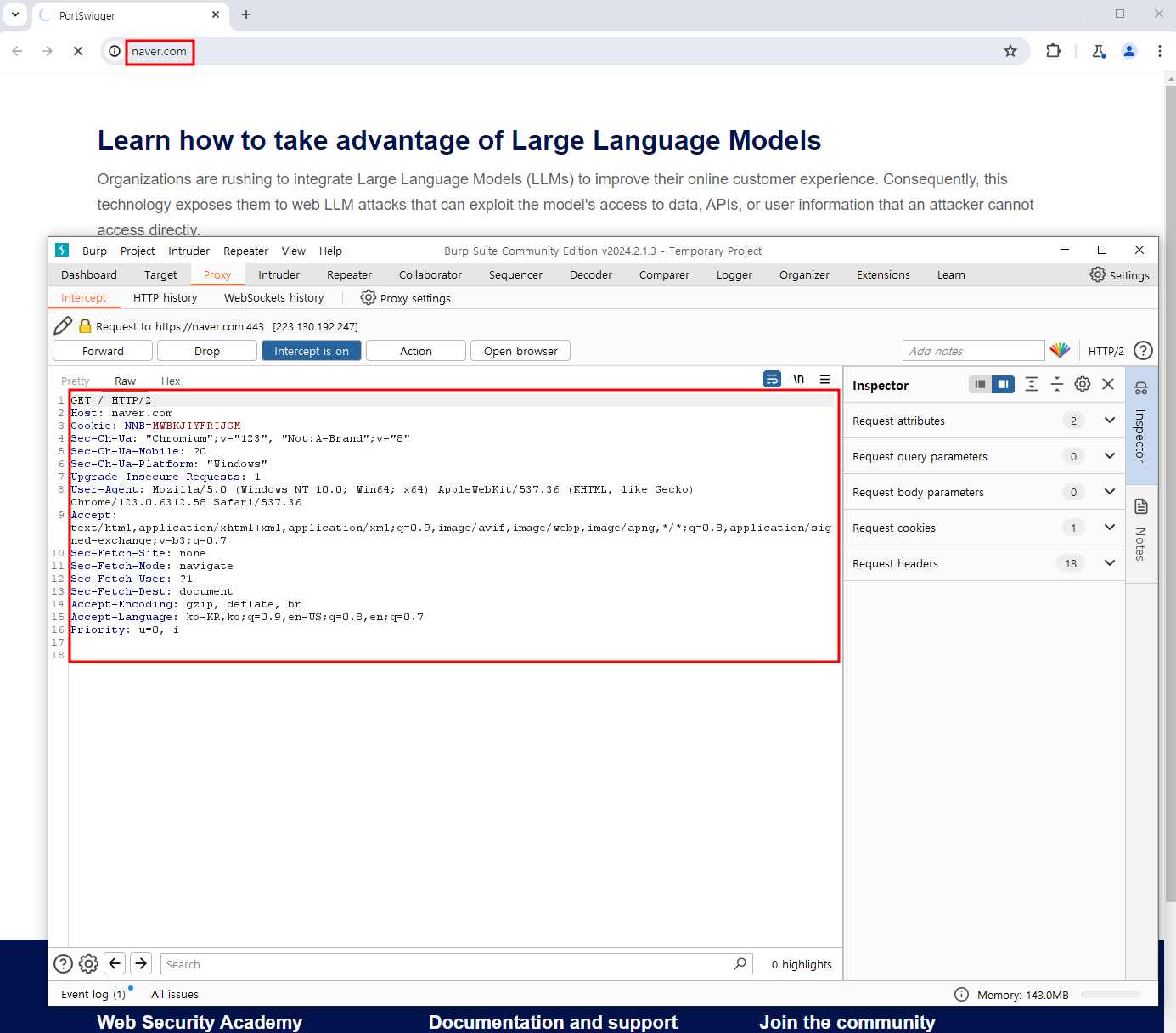Click the Add notes input field
The width and height of the screenshot is (1176, 1033).
point(973,350)
